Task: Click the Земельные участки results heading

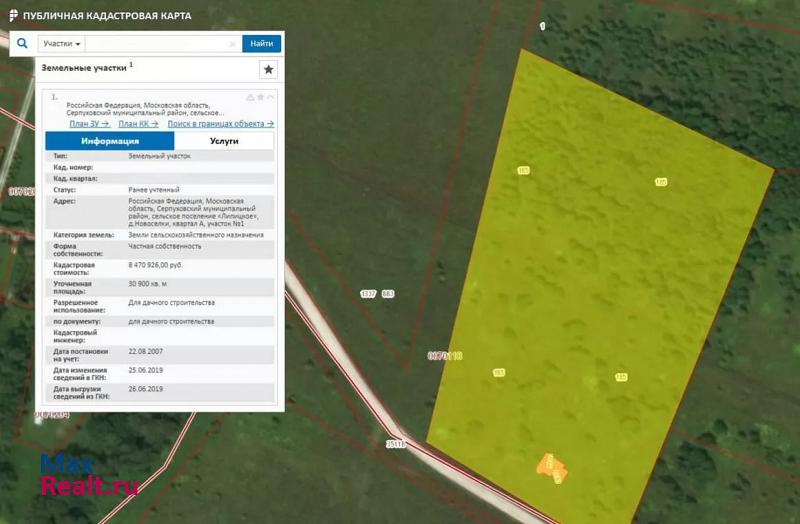Action: (84, 68)
